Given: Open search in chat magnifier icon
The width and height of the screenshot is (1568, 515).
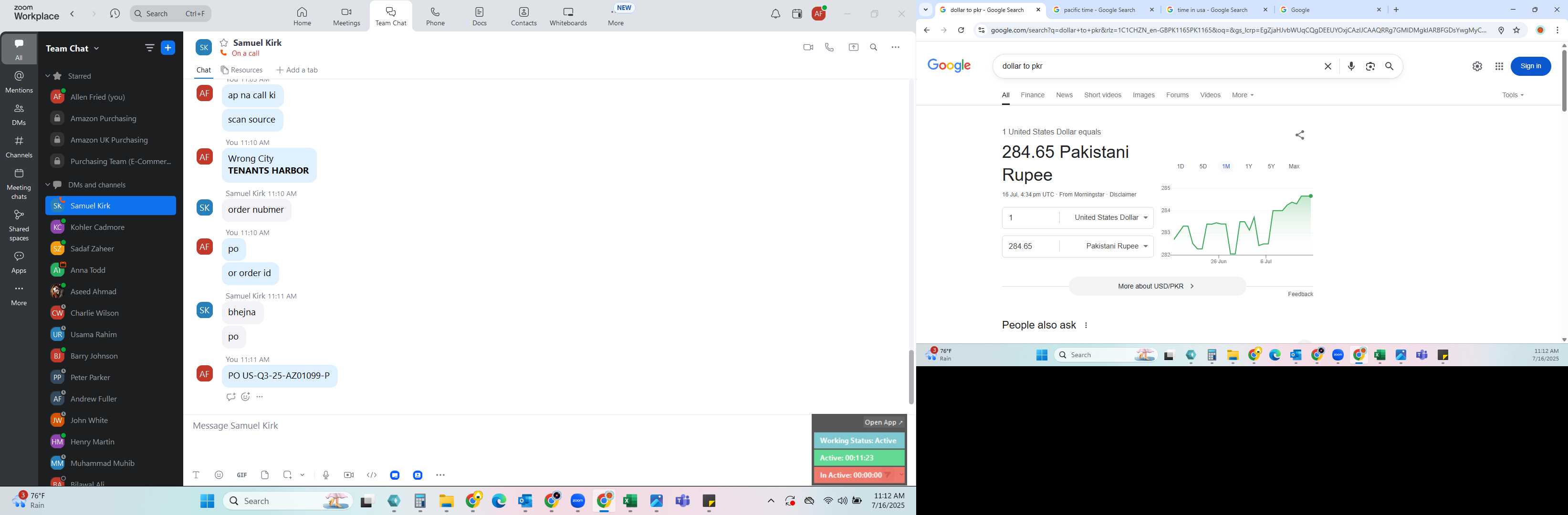Looking at the screenshot, I should click(x=874, y=47).
